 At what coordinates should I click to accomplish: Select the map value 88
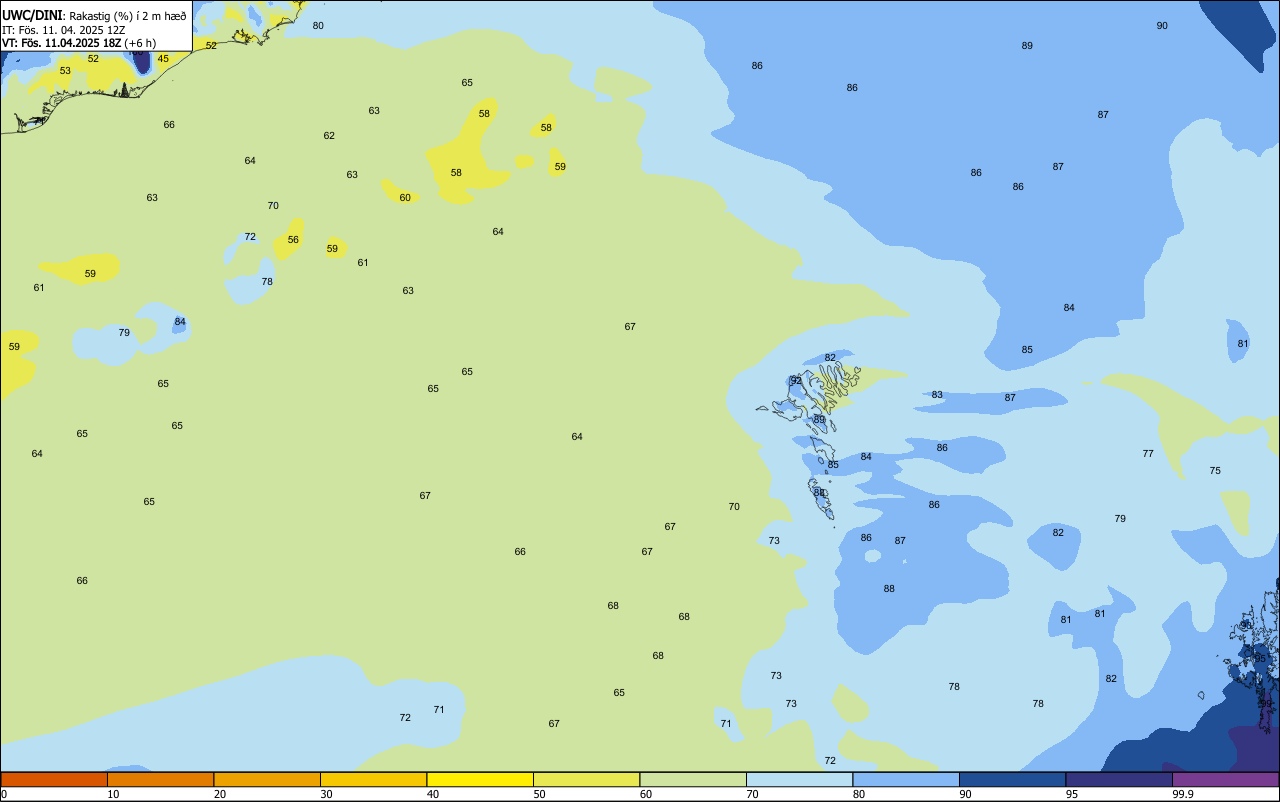pyautogui.click(x=889, y=589)
